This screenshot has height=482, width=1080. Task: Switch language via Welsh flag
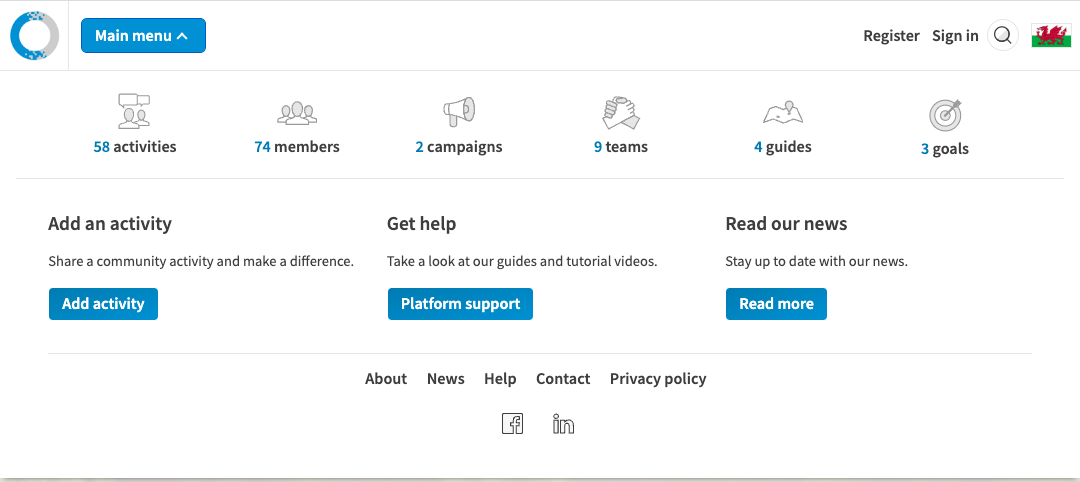[1051, 35]
